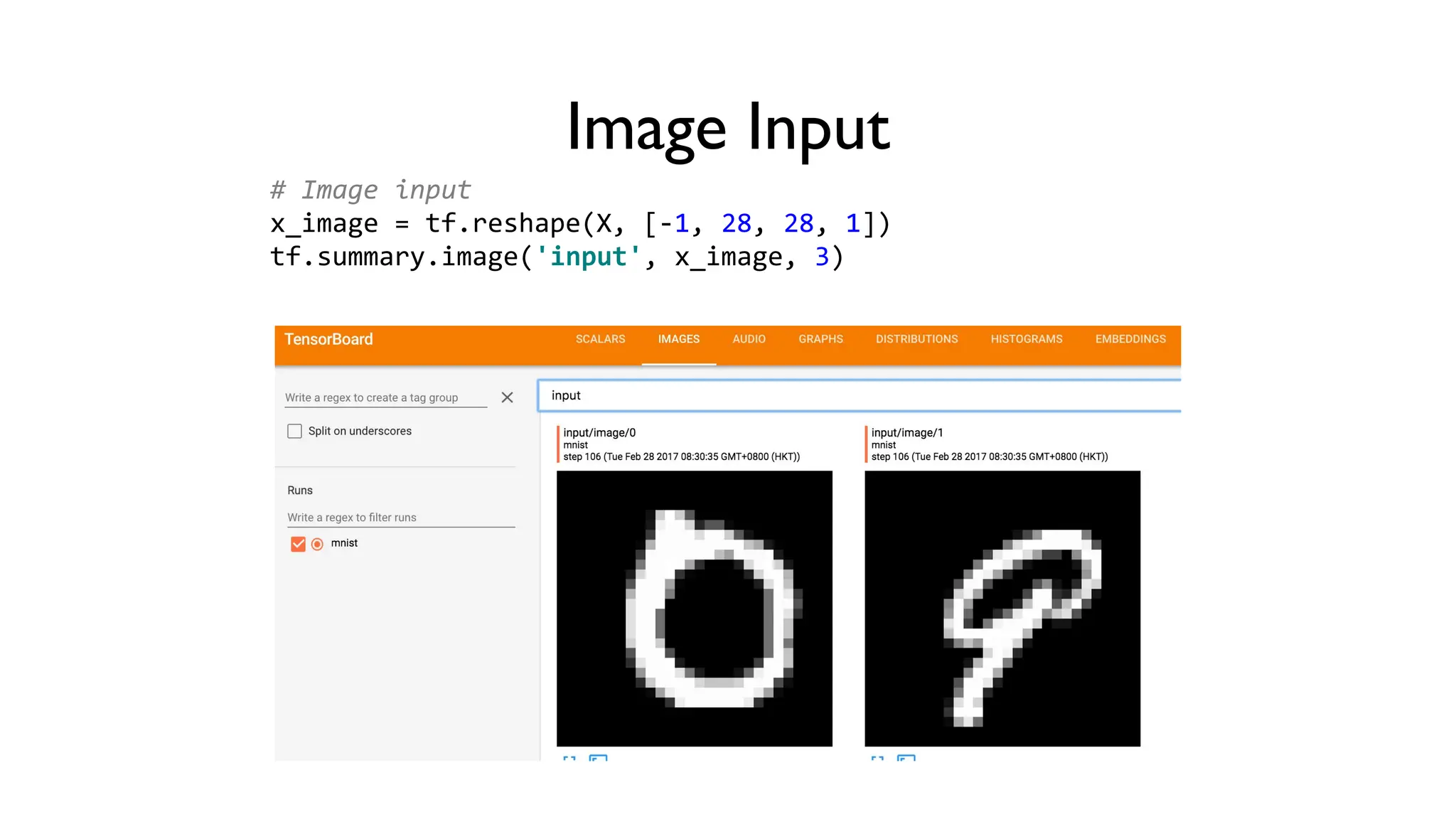1456x819 pixels.
Task: Click actual-size icon under input/image/0
Action: (598, 758)
